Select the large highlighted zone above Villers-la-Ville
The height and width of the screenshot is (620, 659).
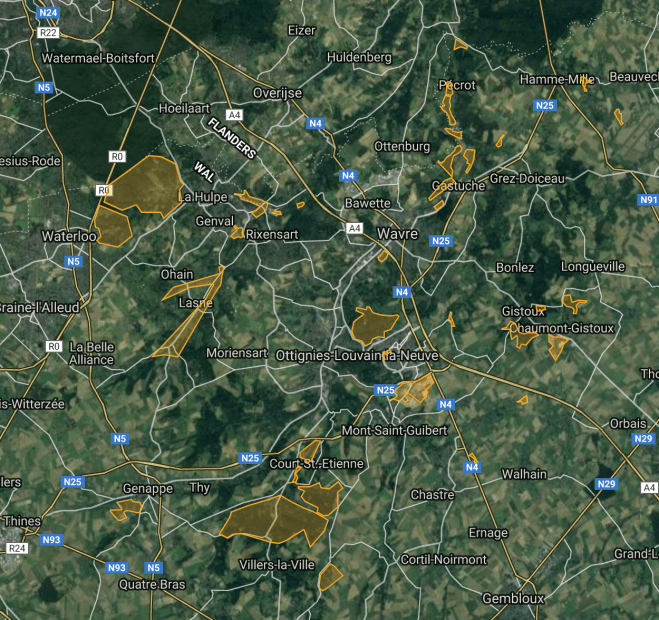point(275,517)
